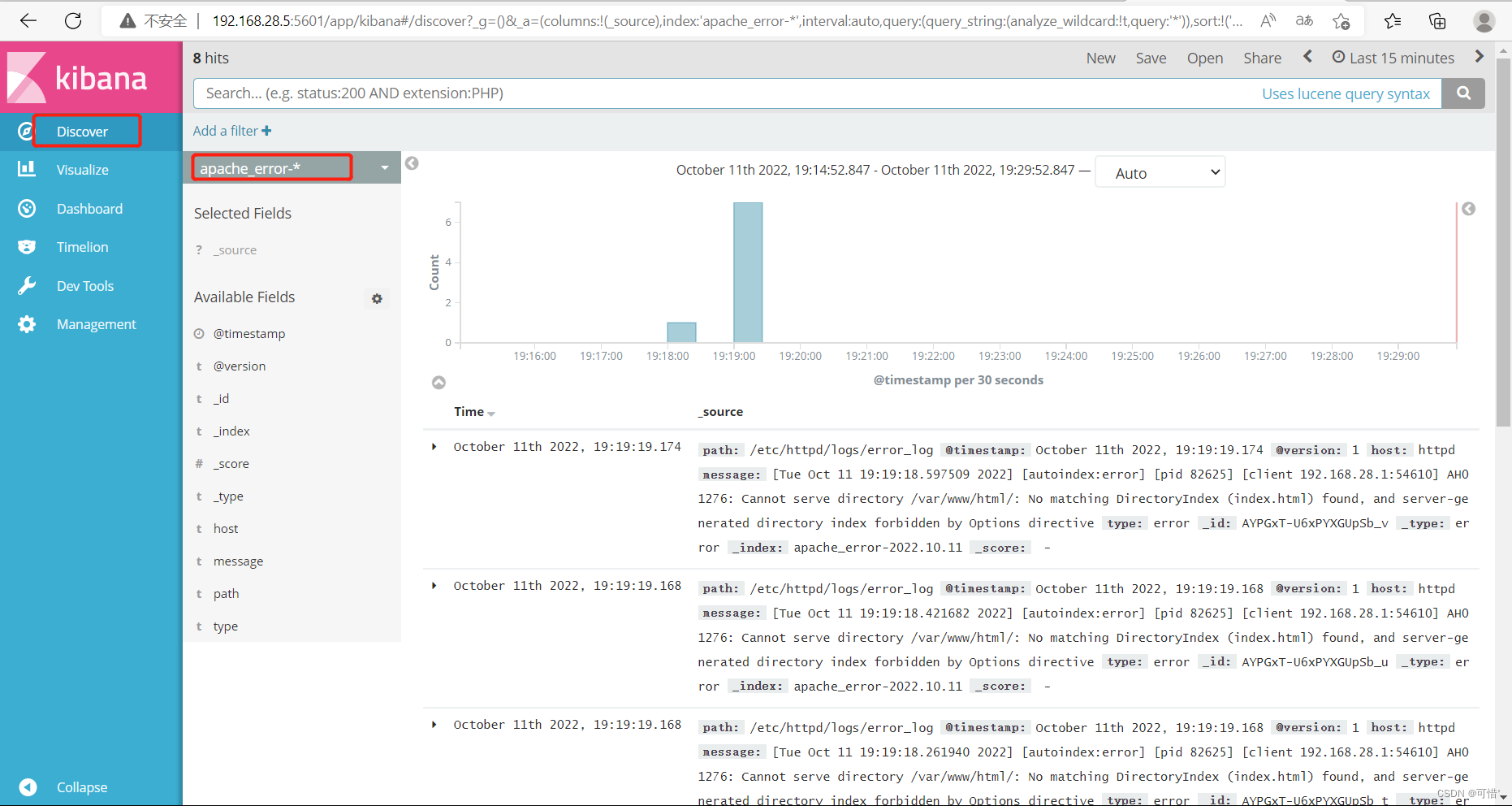Run search with the magnifier button
The width and height of the screenshot is (1512, 806).
[1463, 93]
